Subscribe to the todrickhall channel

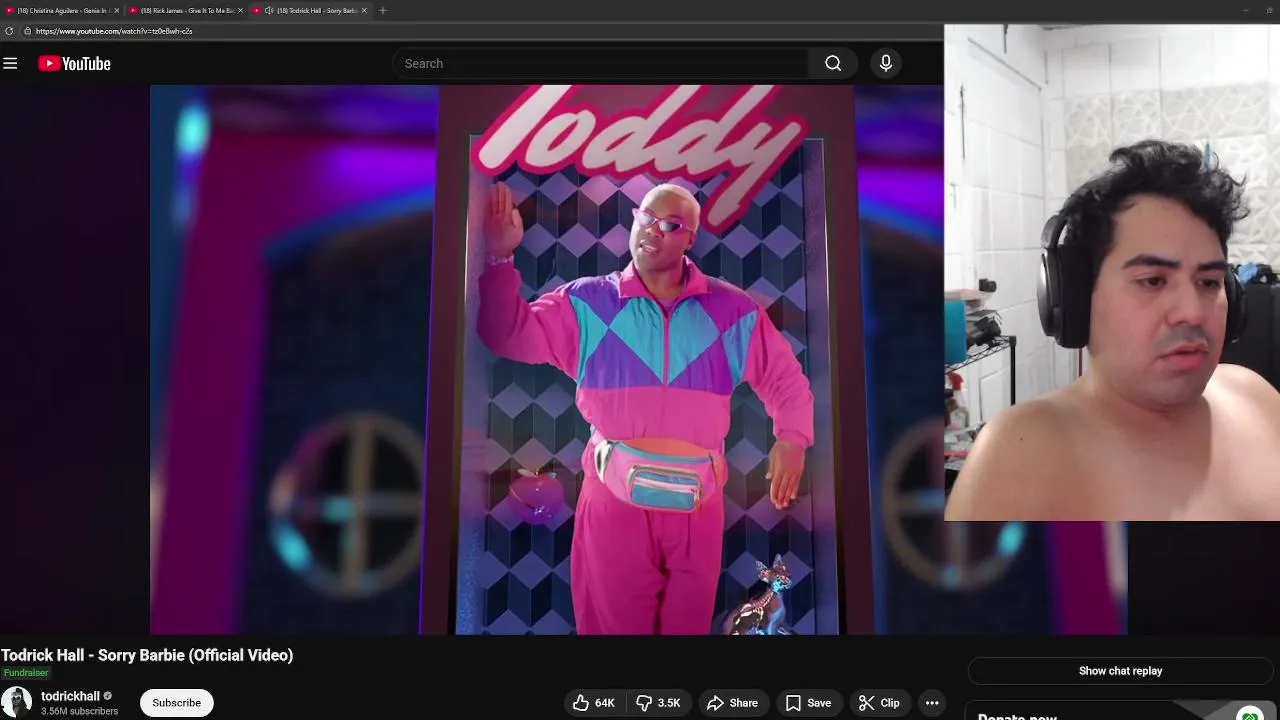coord(177,703)
